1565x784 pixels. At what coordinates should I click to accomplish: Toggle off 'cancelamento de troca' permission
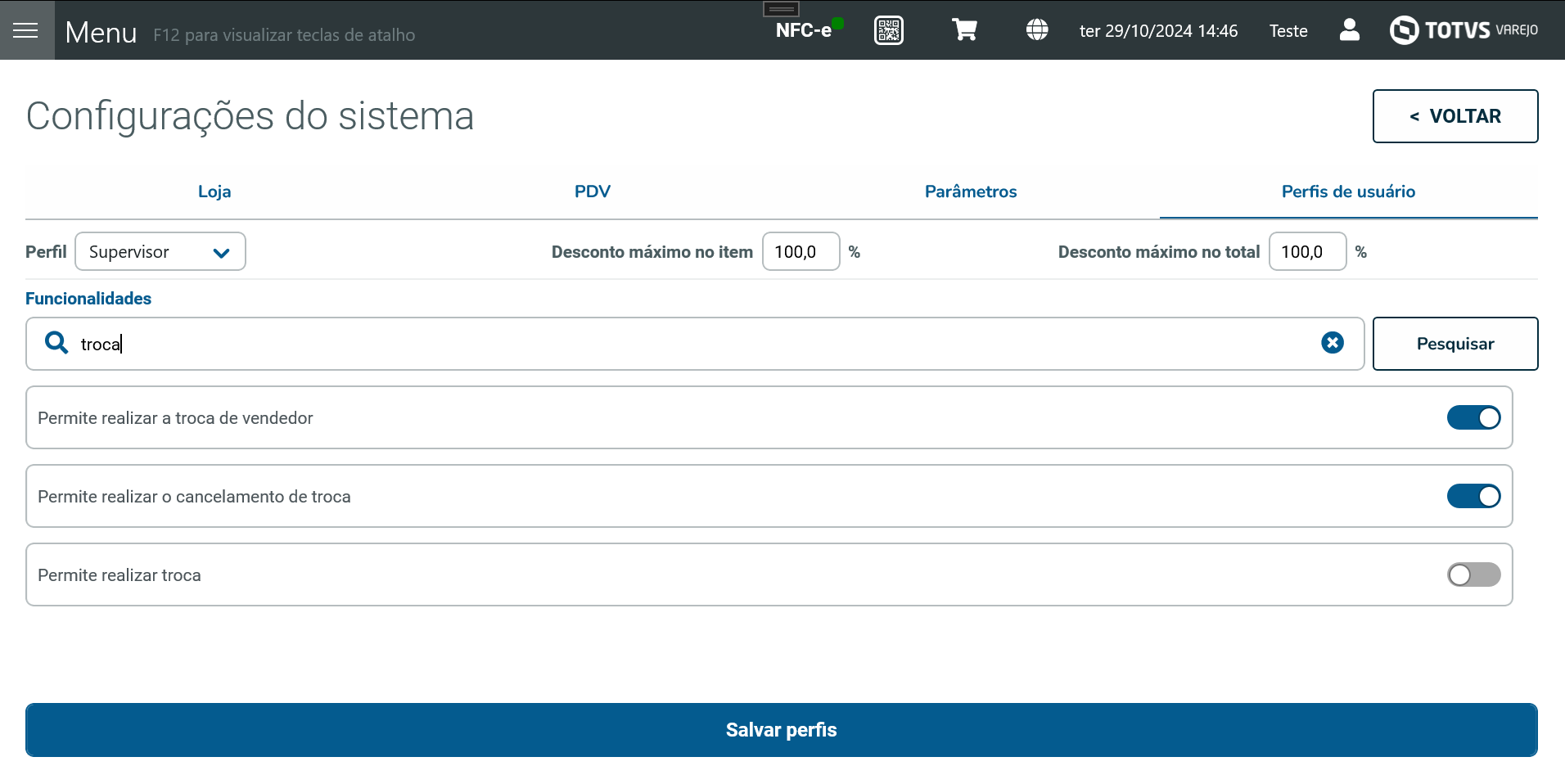1473,497
